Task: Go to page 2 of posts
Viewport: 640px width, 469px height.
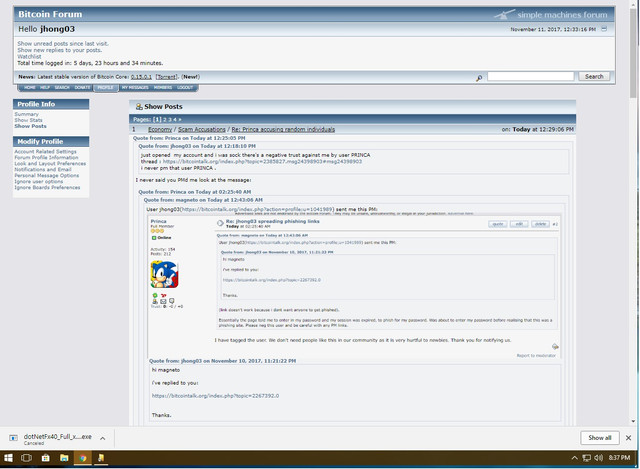Action: click(165, 120)
